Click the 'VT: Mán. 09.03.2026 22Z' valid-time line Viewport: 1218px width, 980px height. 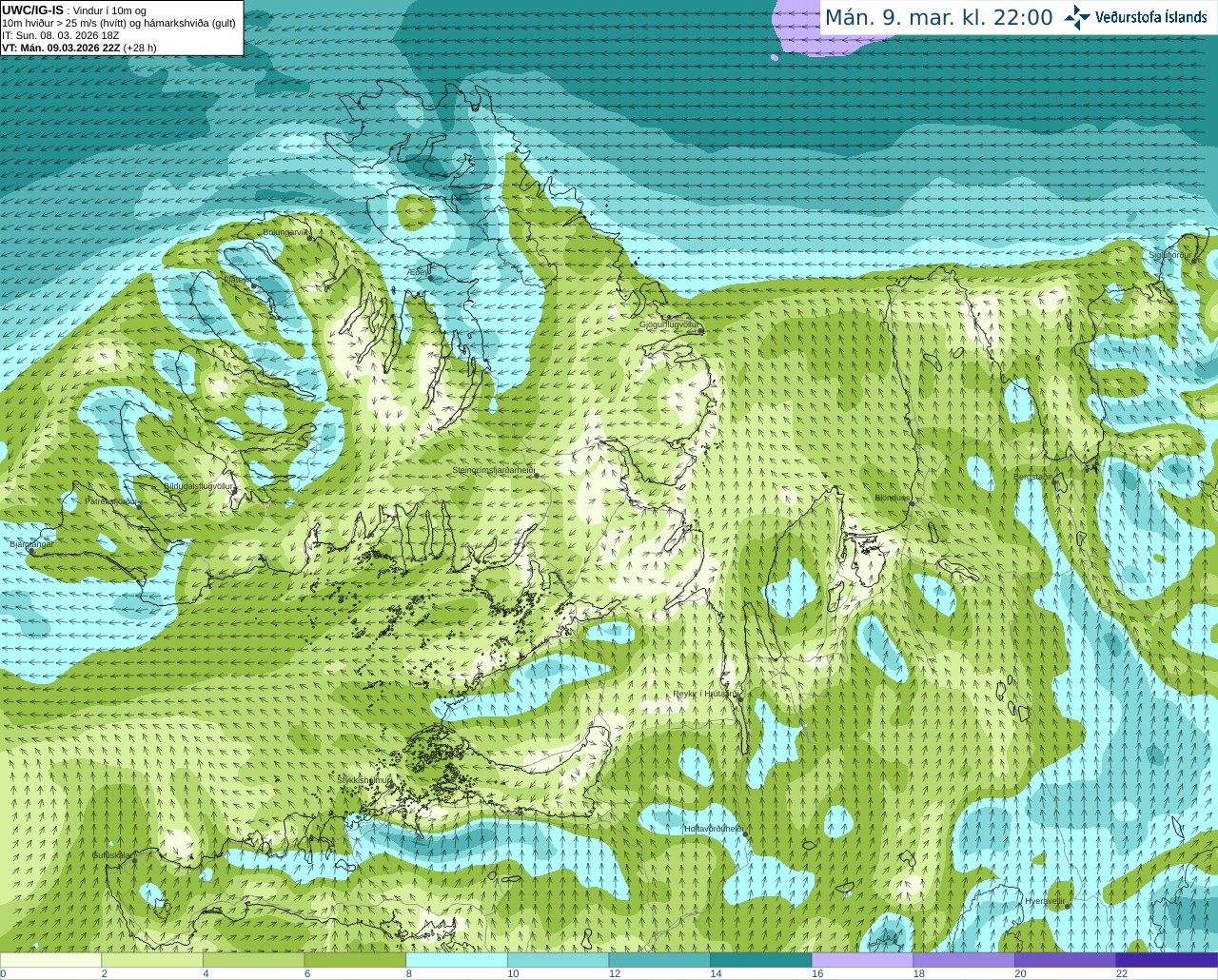(x=79, y=48)
